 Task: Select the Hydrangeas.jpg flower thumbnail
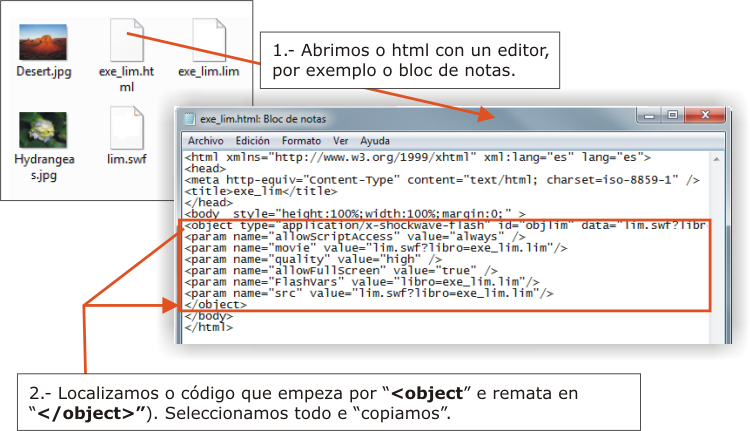[x=43, y=128]
